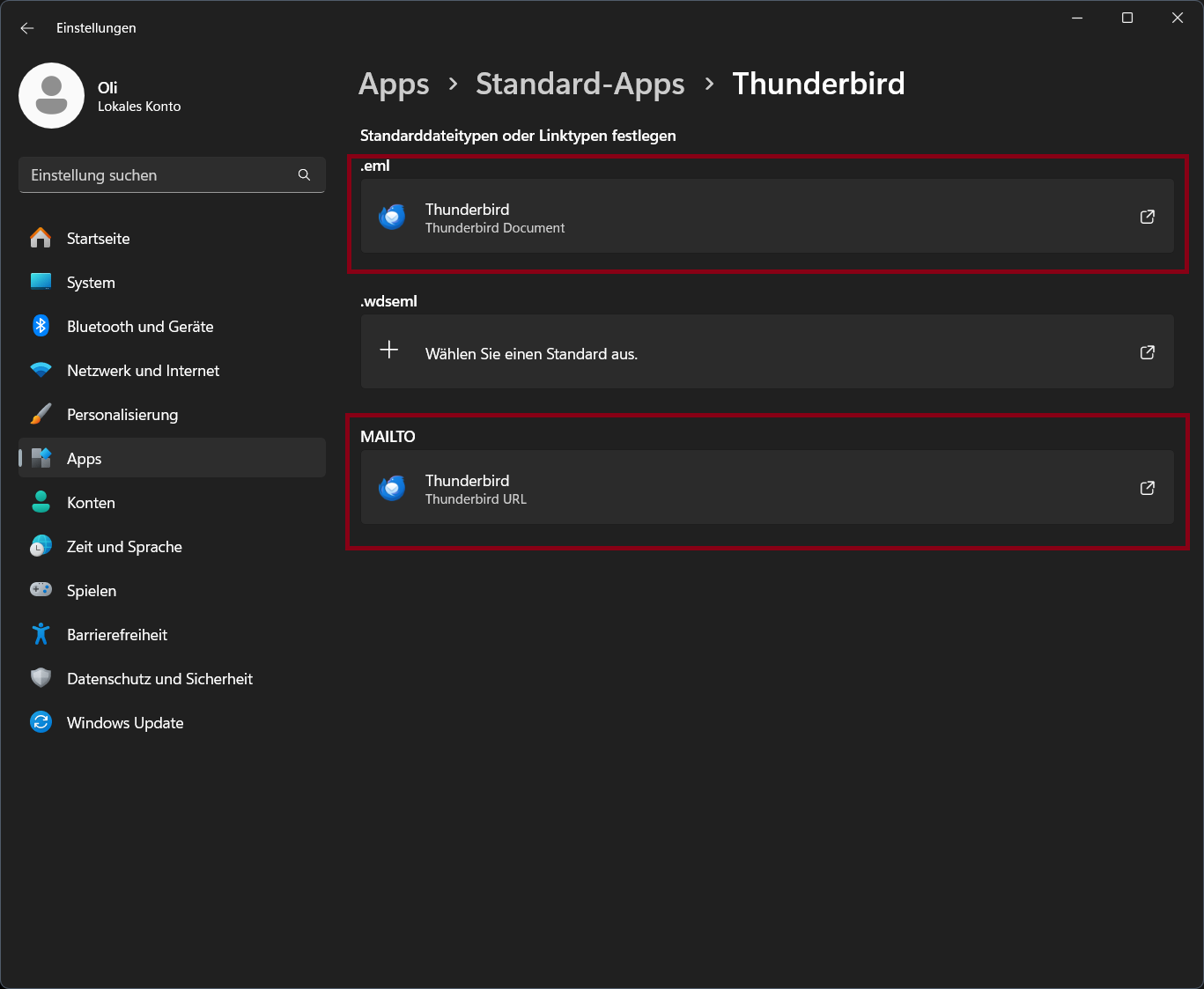Click the Einstellung suchen search field
1204x989 pixels.
pyautogui.click(x=159, y=175)
